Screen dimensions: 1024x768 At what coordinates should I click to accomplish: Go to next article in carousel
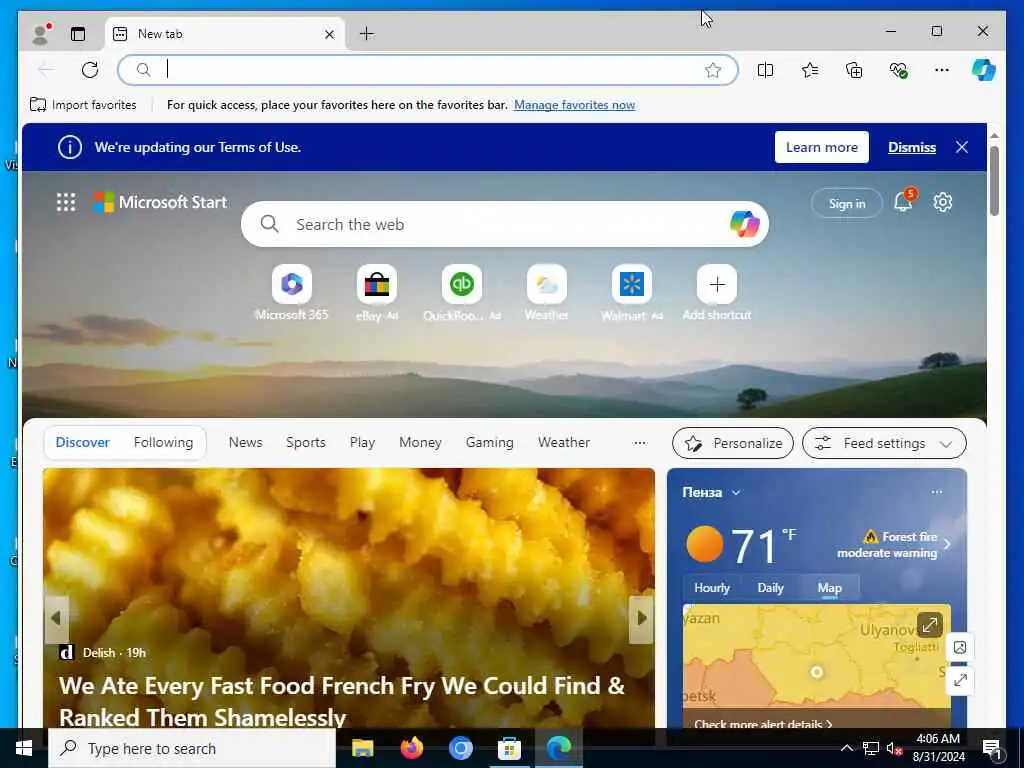[641, 618]
